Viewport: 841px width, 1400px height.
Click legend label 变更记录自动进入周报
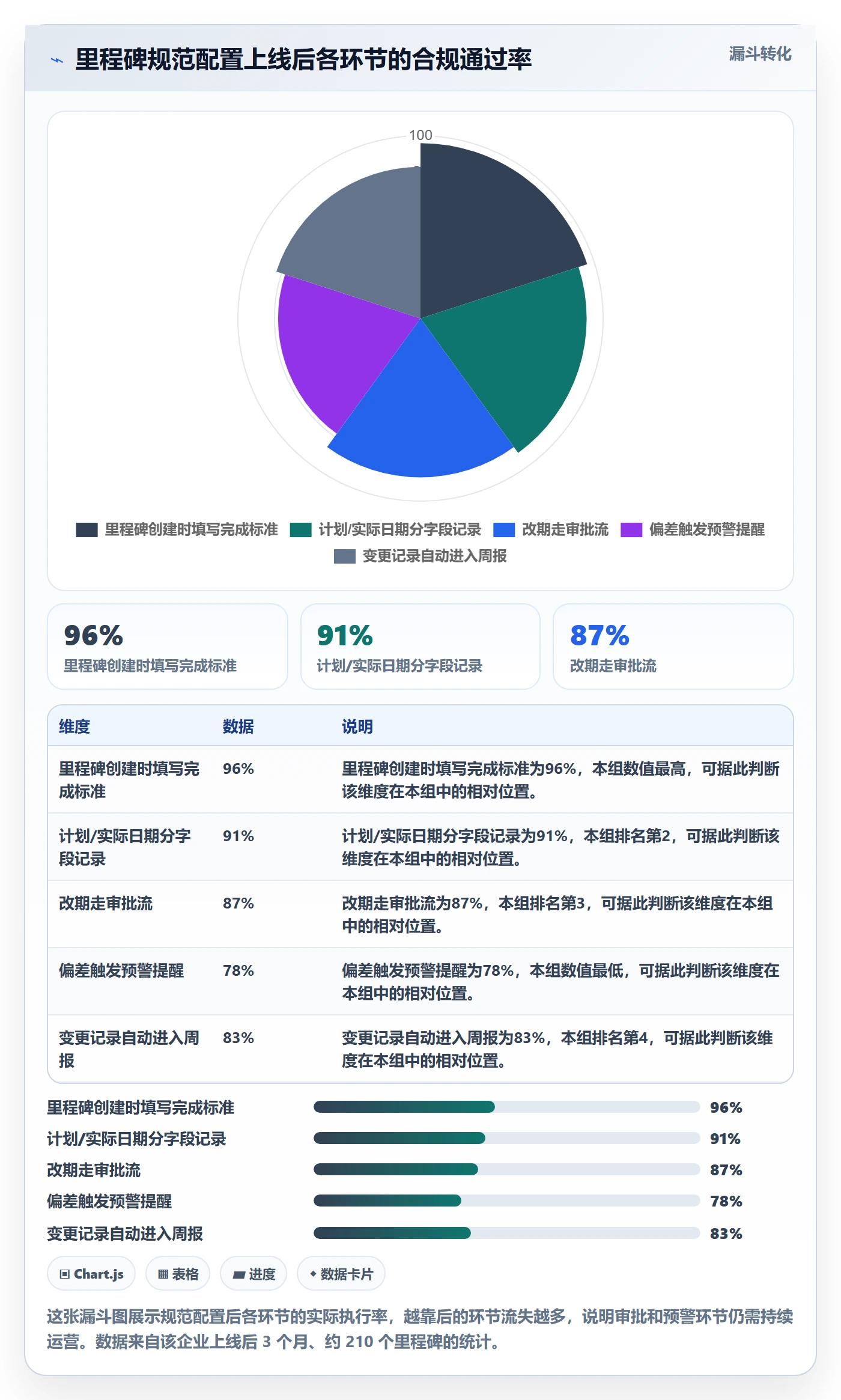pyautogui.click(x=434, y=556)
